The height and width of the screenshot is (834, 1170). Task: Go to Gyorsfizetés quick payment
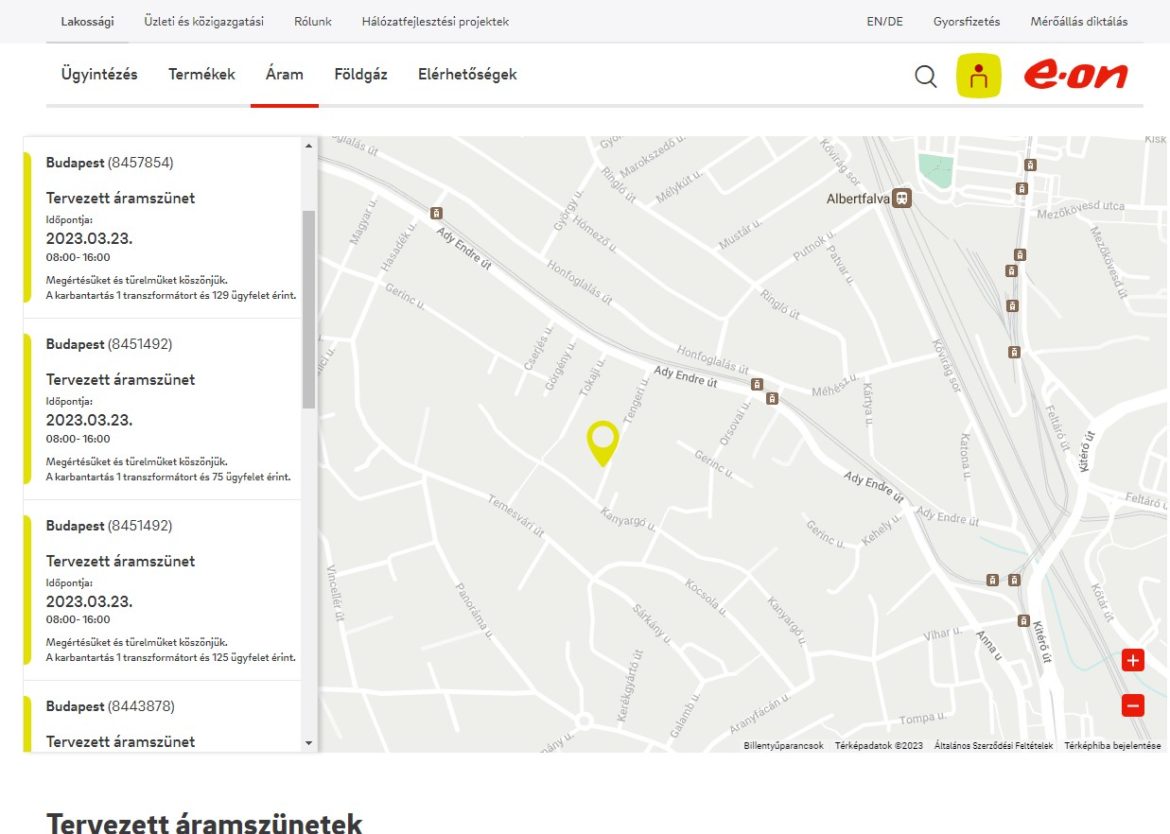coord(966,21)
